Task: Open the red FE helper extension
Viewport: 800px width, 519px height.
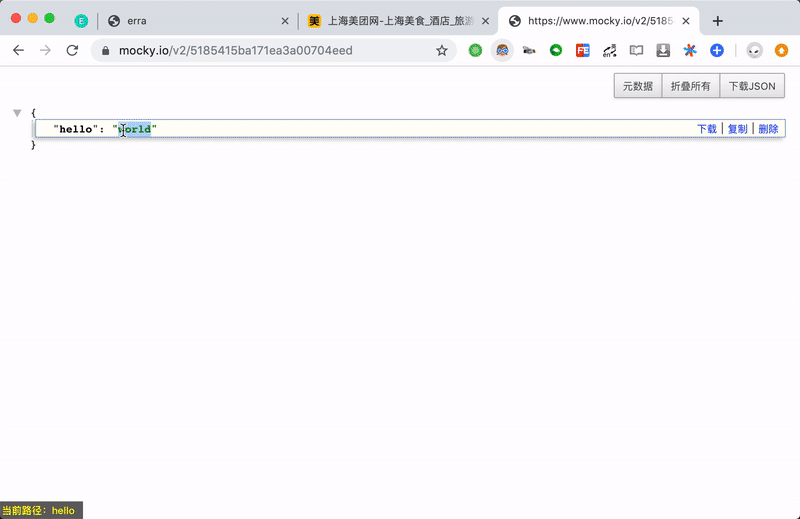Action: (x=583, y=50)
